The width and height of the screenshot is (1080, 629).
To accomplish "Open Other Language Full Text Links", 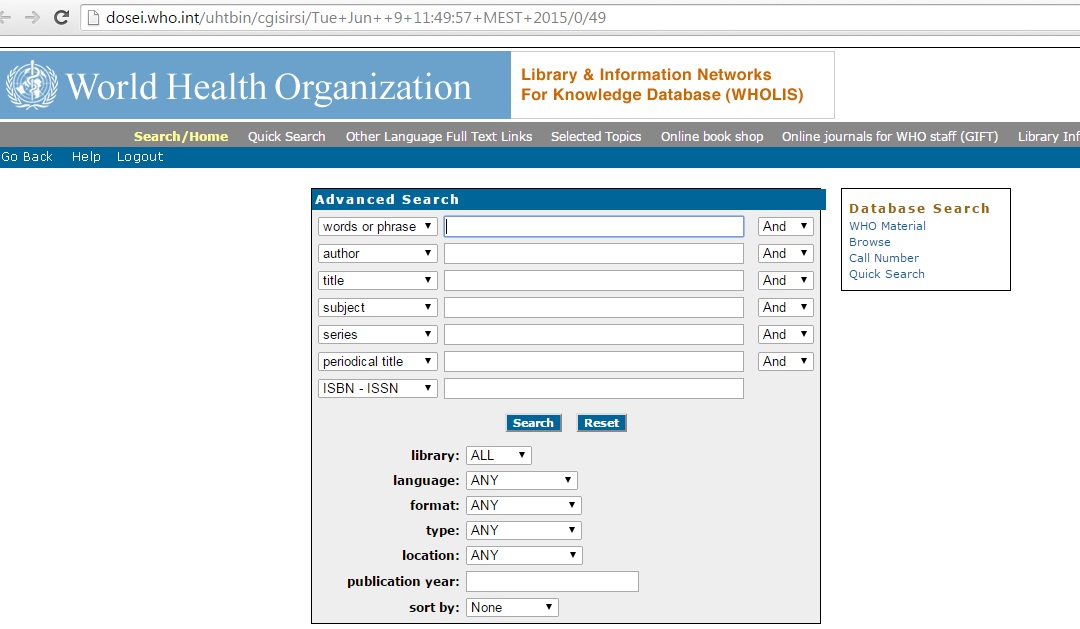I will click(x=439, y=136).
